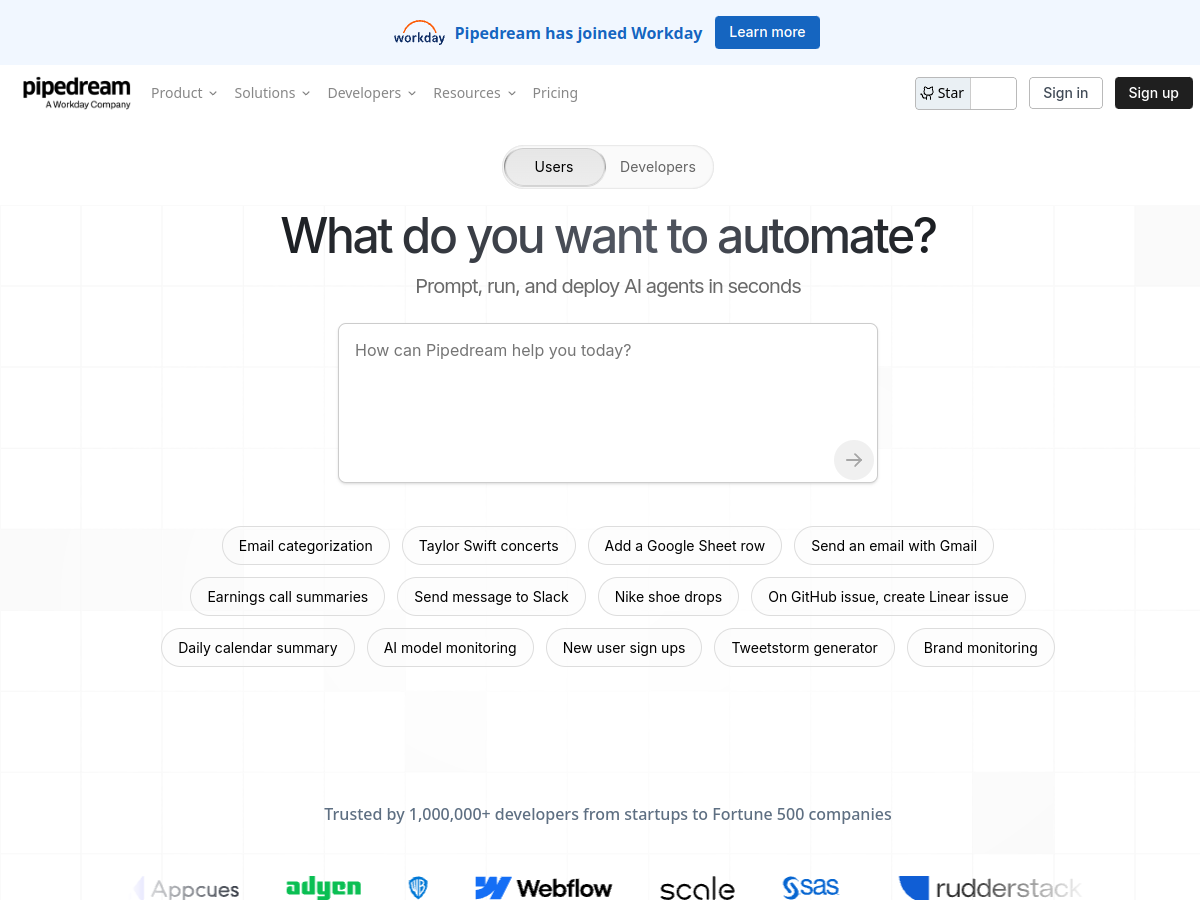
Task: Focus the 'How can Pipedream help you today?' field
Action: point(608,403)
